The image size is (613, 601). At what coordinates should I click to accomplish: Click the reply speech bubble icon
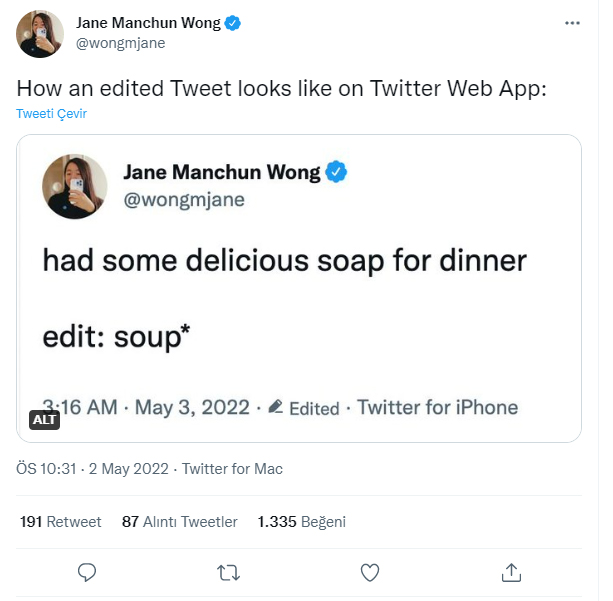click(87, 572)
